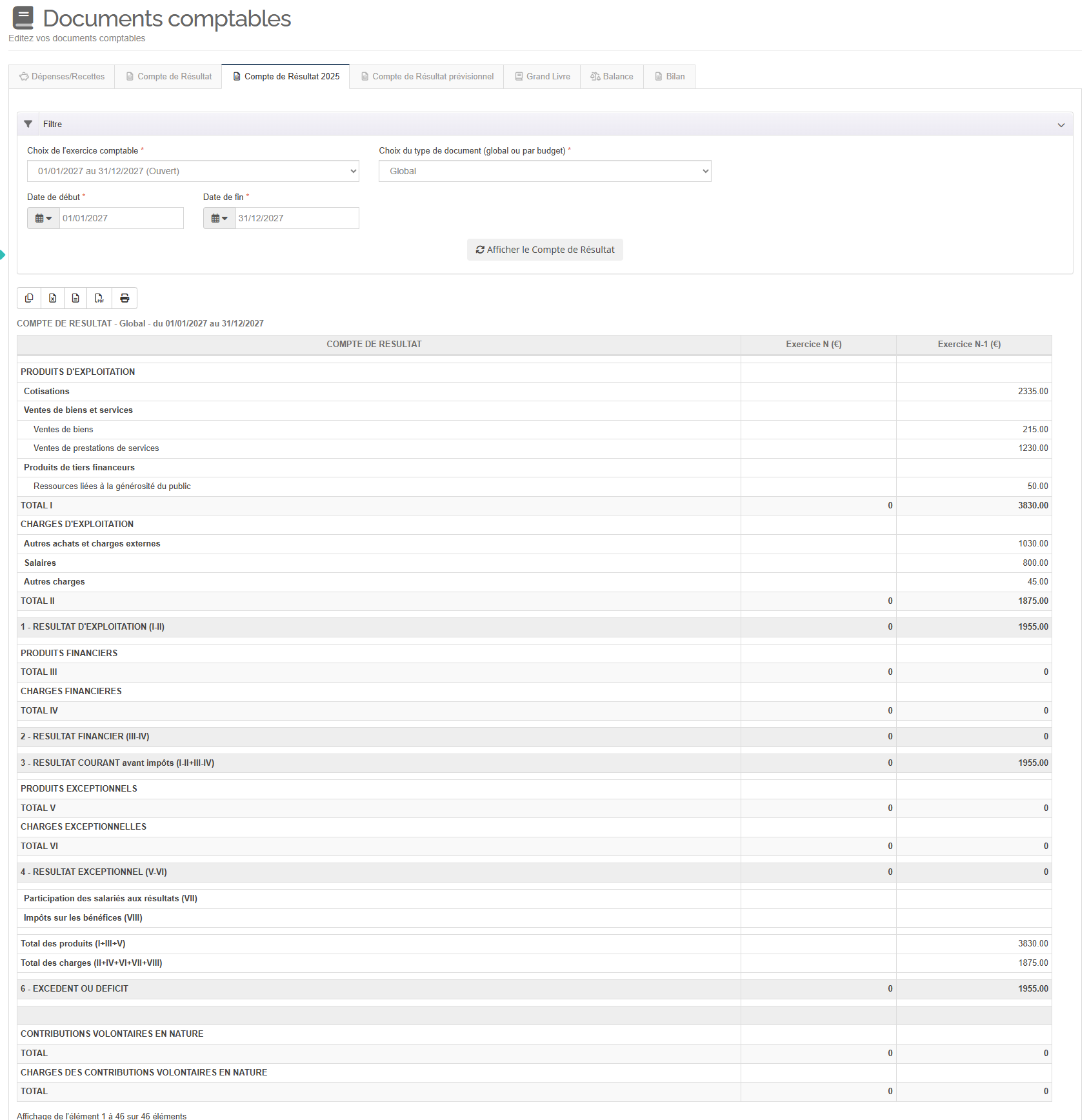Print the Compte de Résultat table
The width and height of the screenshot is (1089, 1120).
coord(125,298)
